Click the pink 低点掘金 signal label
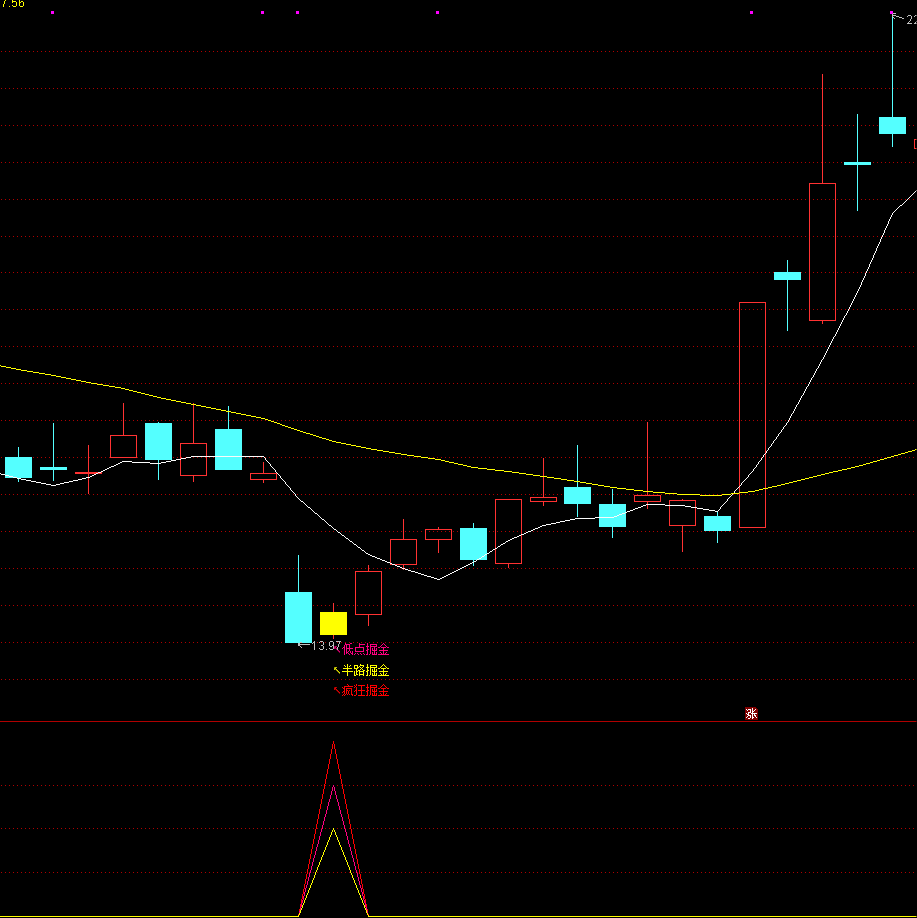 [x=365, y=649]
